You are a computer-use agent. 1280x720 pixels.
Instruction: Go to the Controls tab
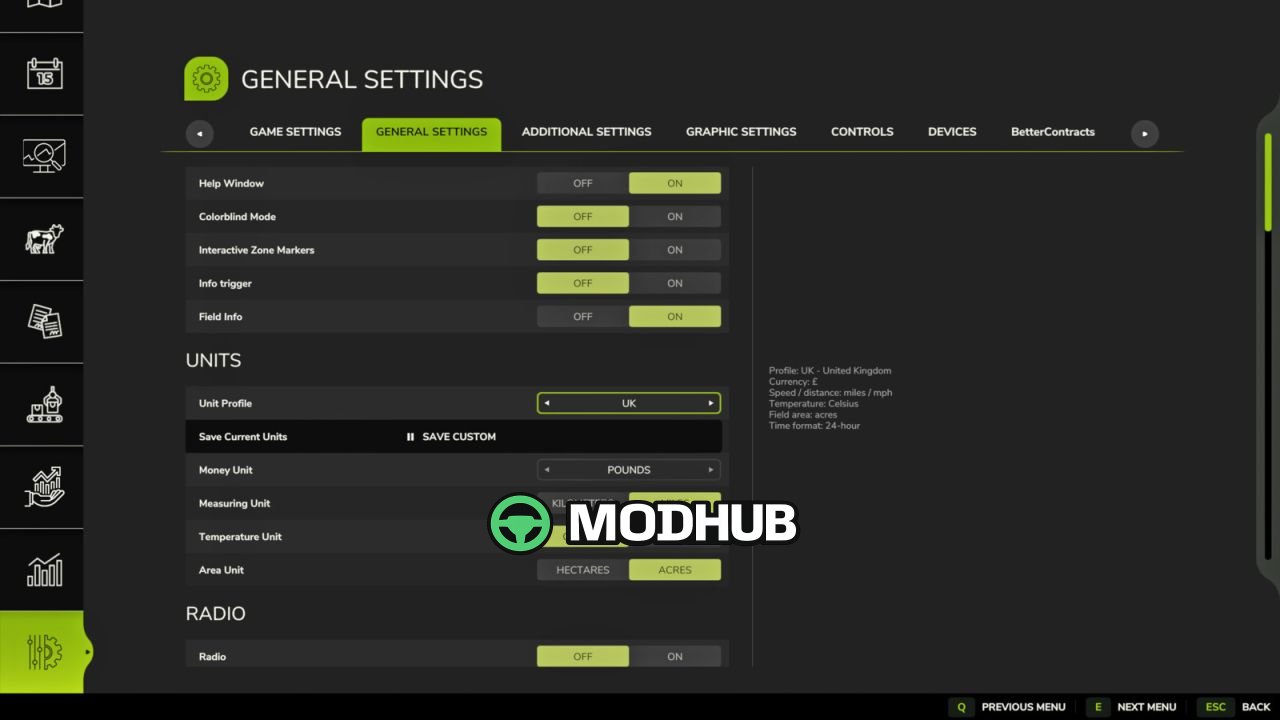tap(862, 132)
